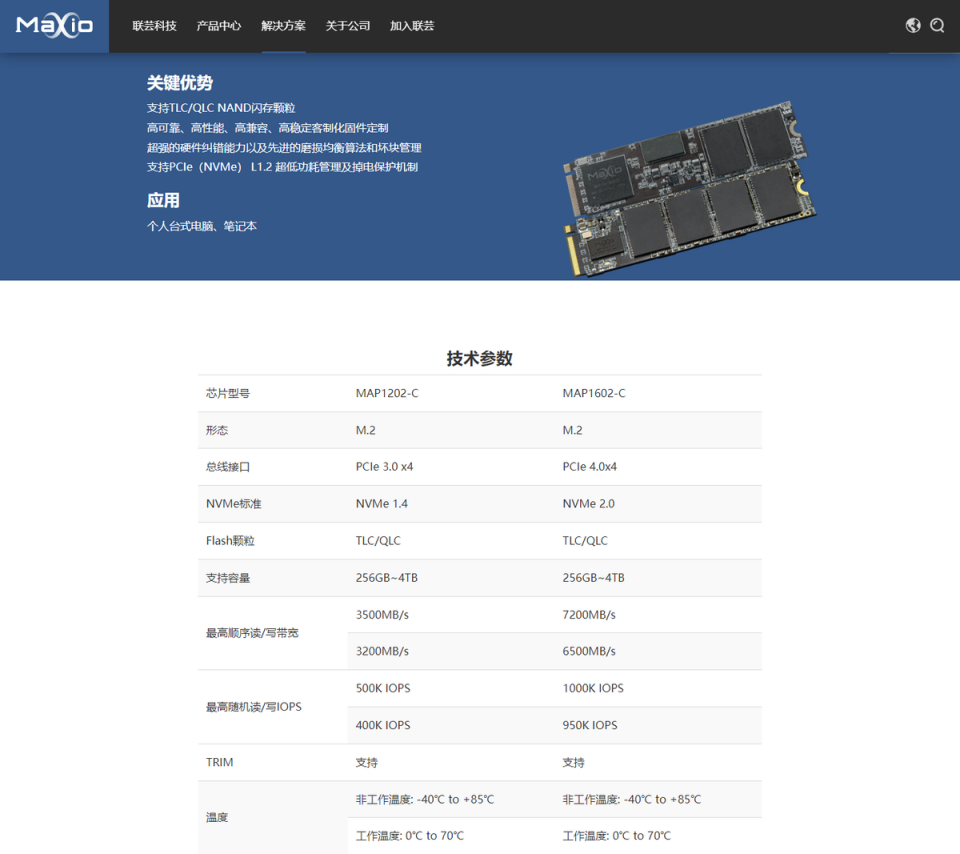The height and width of the screenshot is (854, 960).
Task: Open the 联芸科技 menu item
Action: (x=153, y=25)
